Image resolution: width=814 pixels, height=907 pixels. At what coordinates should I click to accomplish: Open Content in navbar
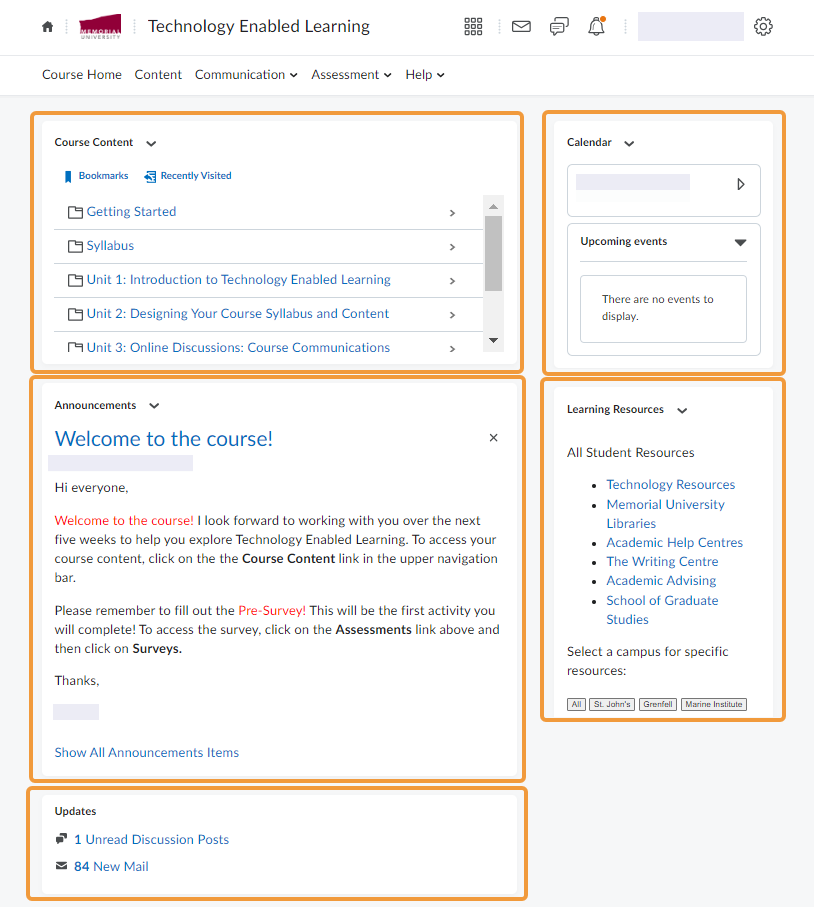click(158, 75)
